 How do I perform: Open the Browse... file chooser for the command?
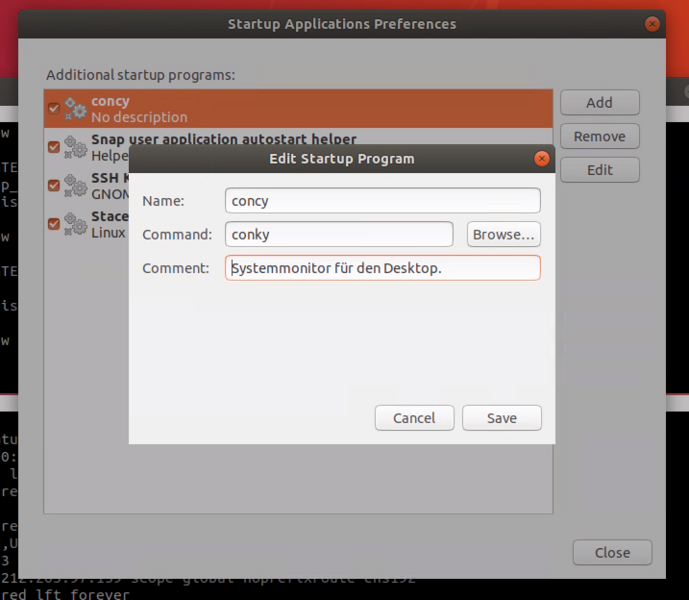click(504, 234)
